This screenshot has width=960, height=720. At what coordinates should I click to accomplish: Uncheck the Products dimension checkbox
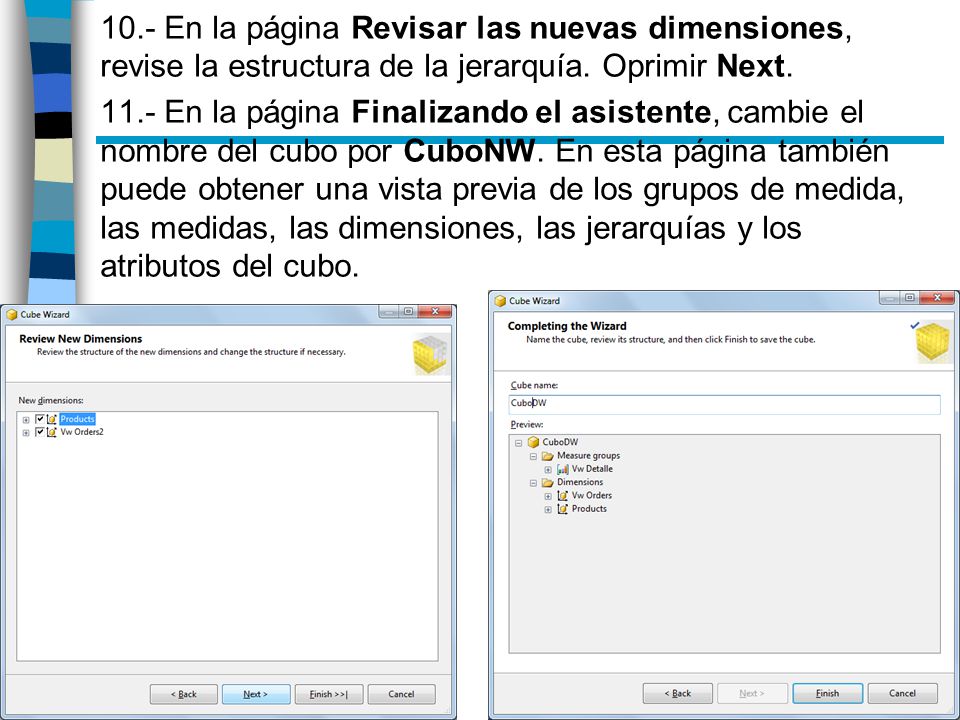click(x=40, y=419)
